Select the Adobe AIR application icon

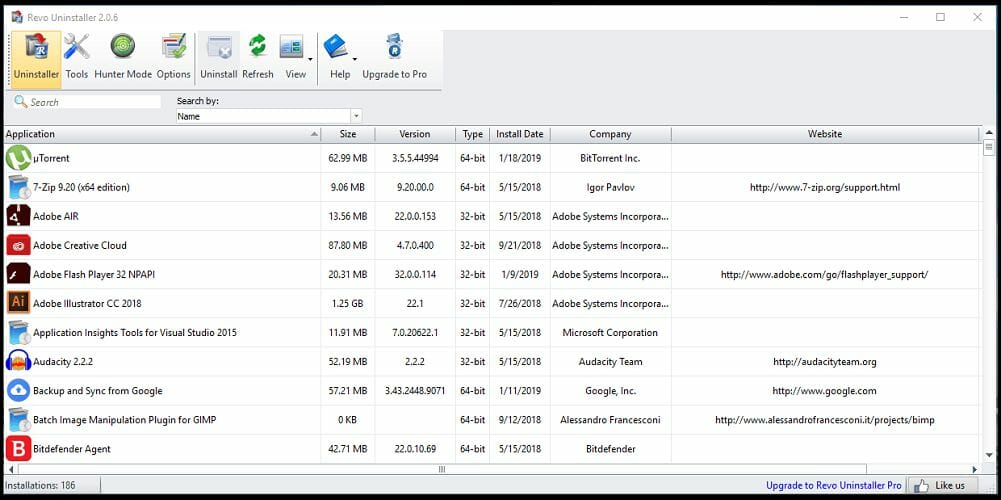19,216
